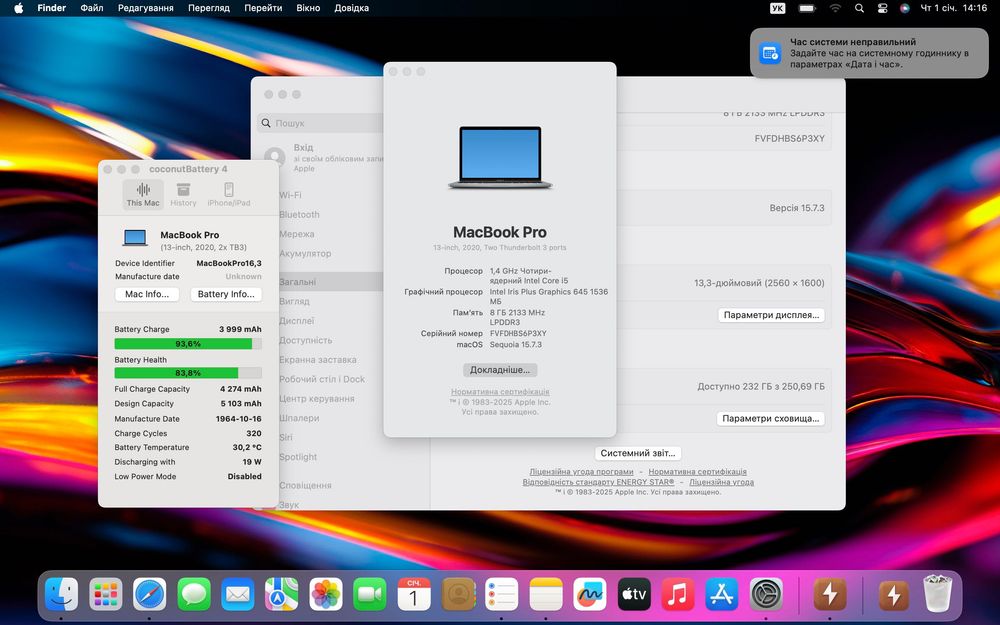Click the Battery Charge 93,6% bar
Screen dimensions: 1000x625
tap(188, 344)
